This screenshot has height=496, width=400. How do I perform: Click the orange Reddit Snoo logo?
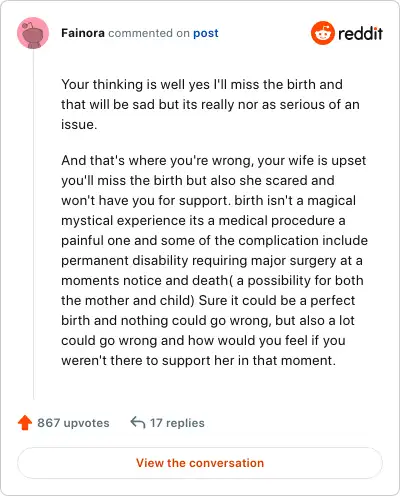[322, 33]
